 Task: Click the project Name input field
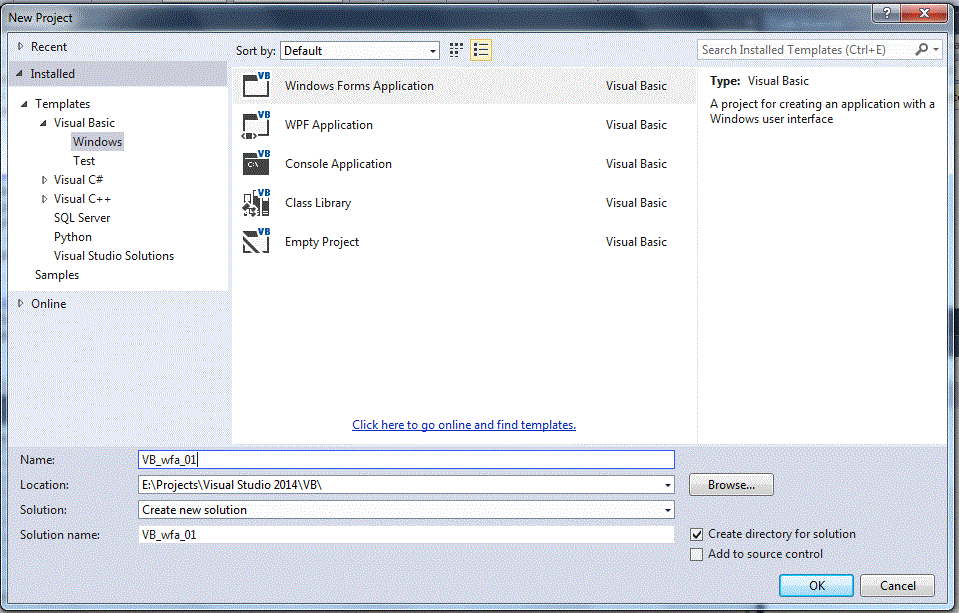pyautogui.click(x=406, y=459)
